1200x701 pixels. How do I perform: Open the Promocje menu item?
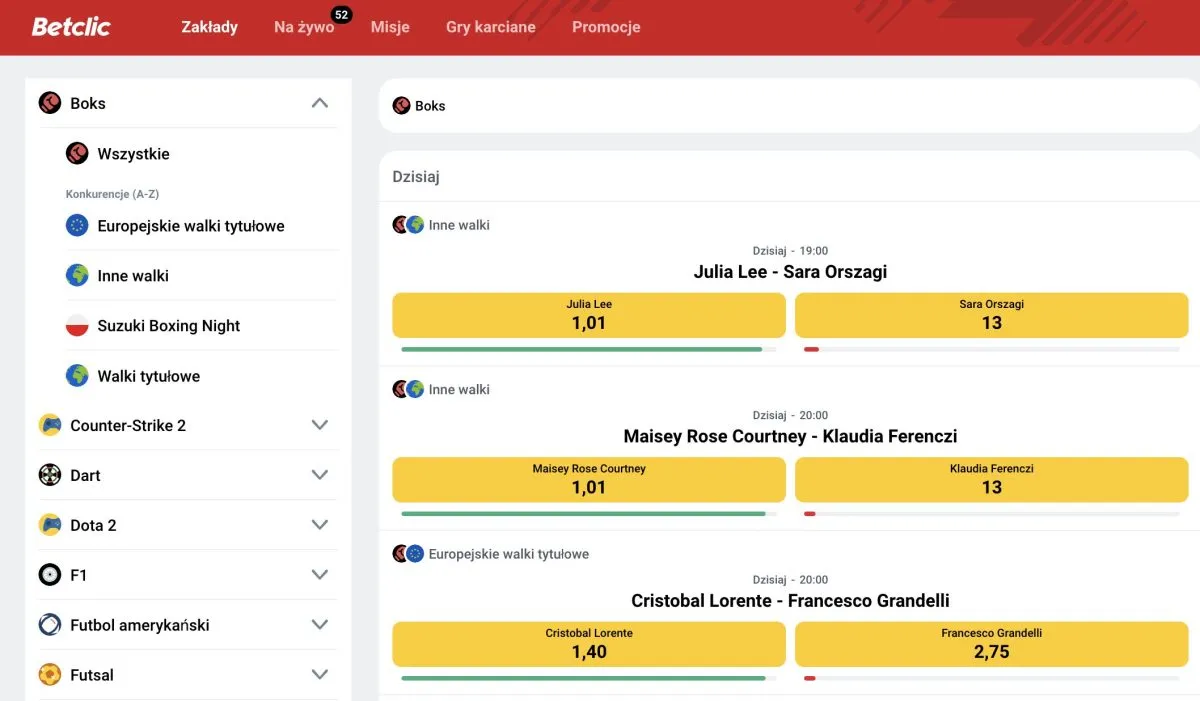coord(606,27)
